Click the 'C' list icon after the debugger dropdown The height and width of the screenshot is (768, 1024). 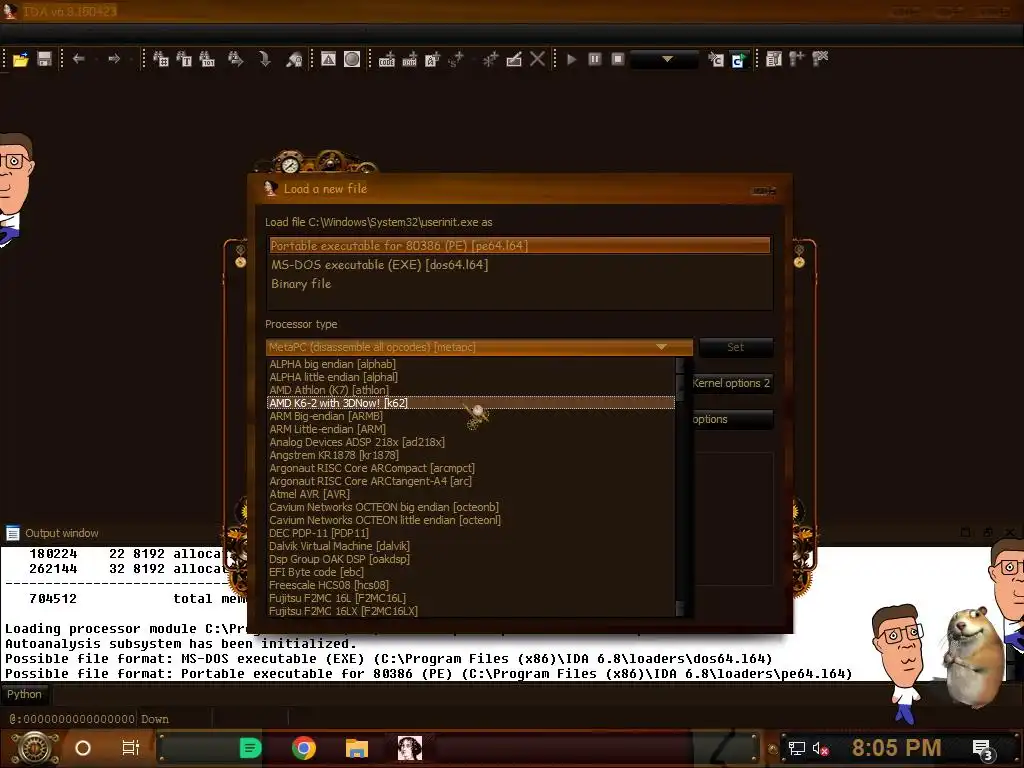pos(716,60)
